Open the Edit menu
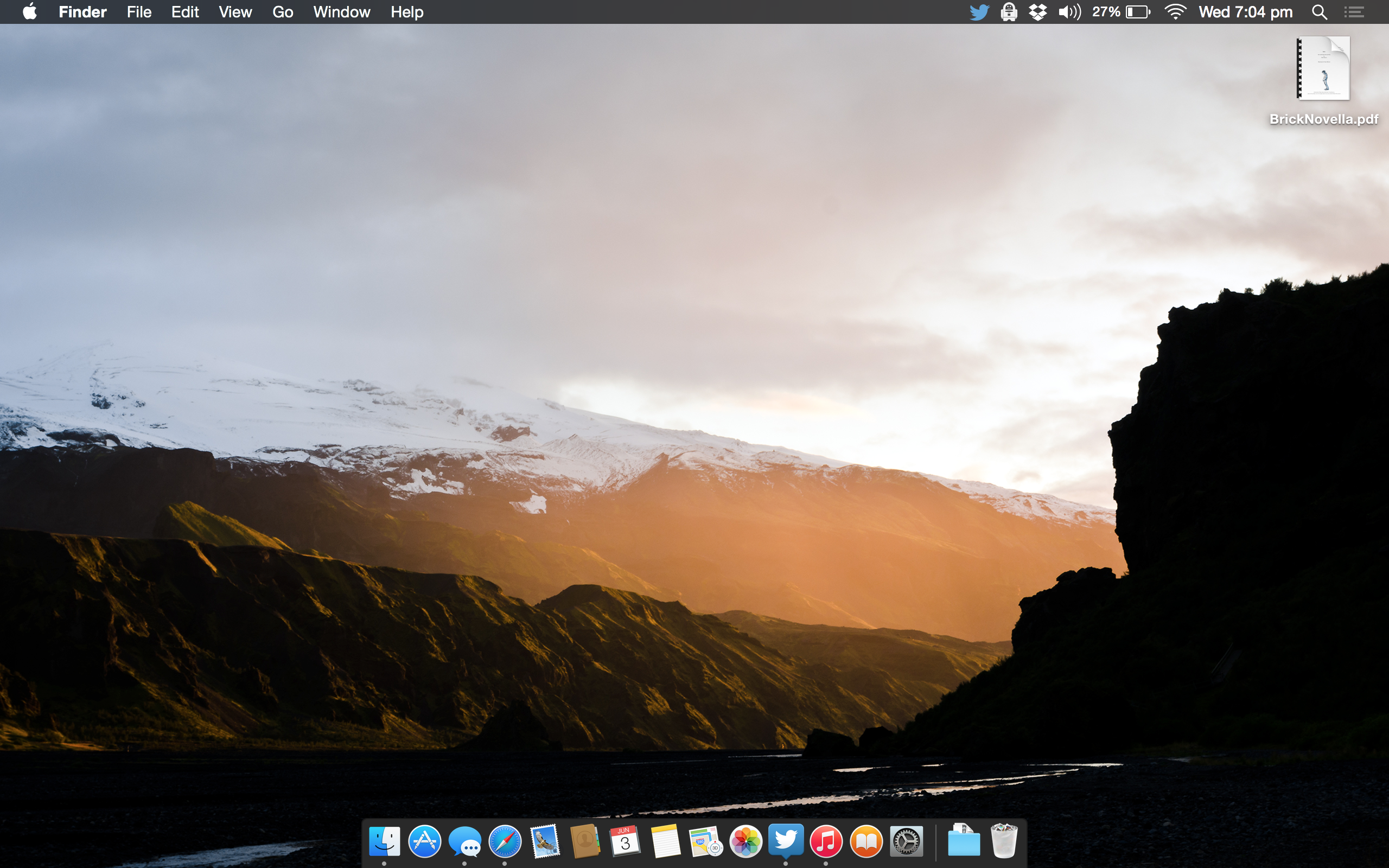The image size is (1389, 868). pyautogui.click(x=185, y=11)
